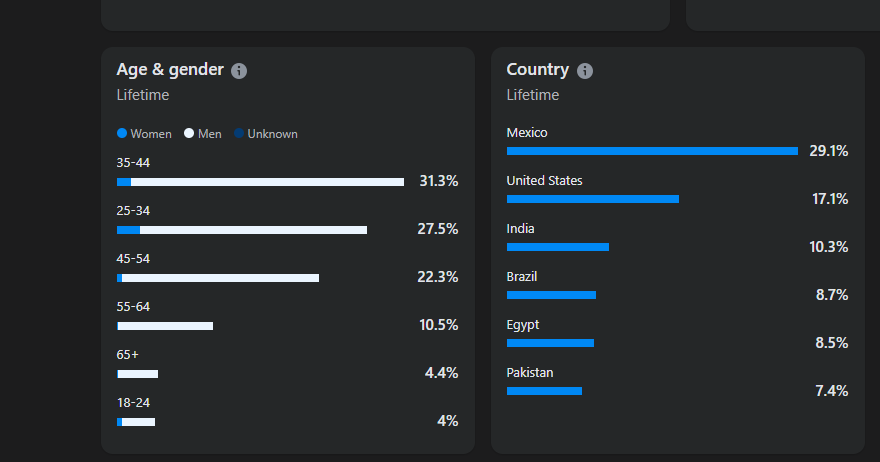Click the Country info icon
880x462 pixels.
coord(585,71)
